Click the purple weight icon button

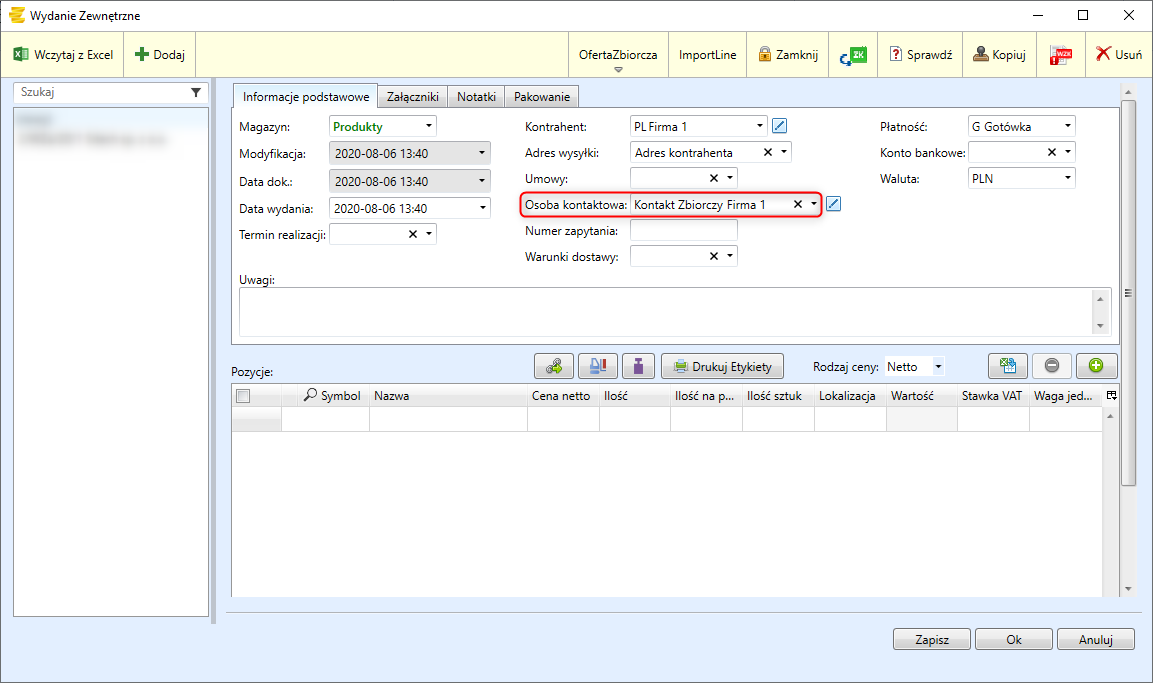click(x=636, y=366)
